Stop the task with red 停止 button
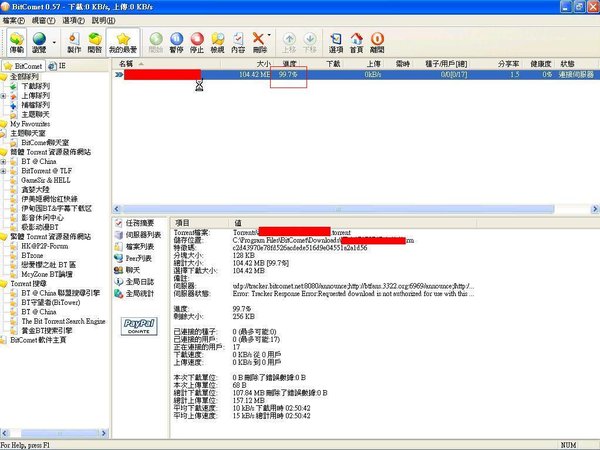 point(197,42)
